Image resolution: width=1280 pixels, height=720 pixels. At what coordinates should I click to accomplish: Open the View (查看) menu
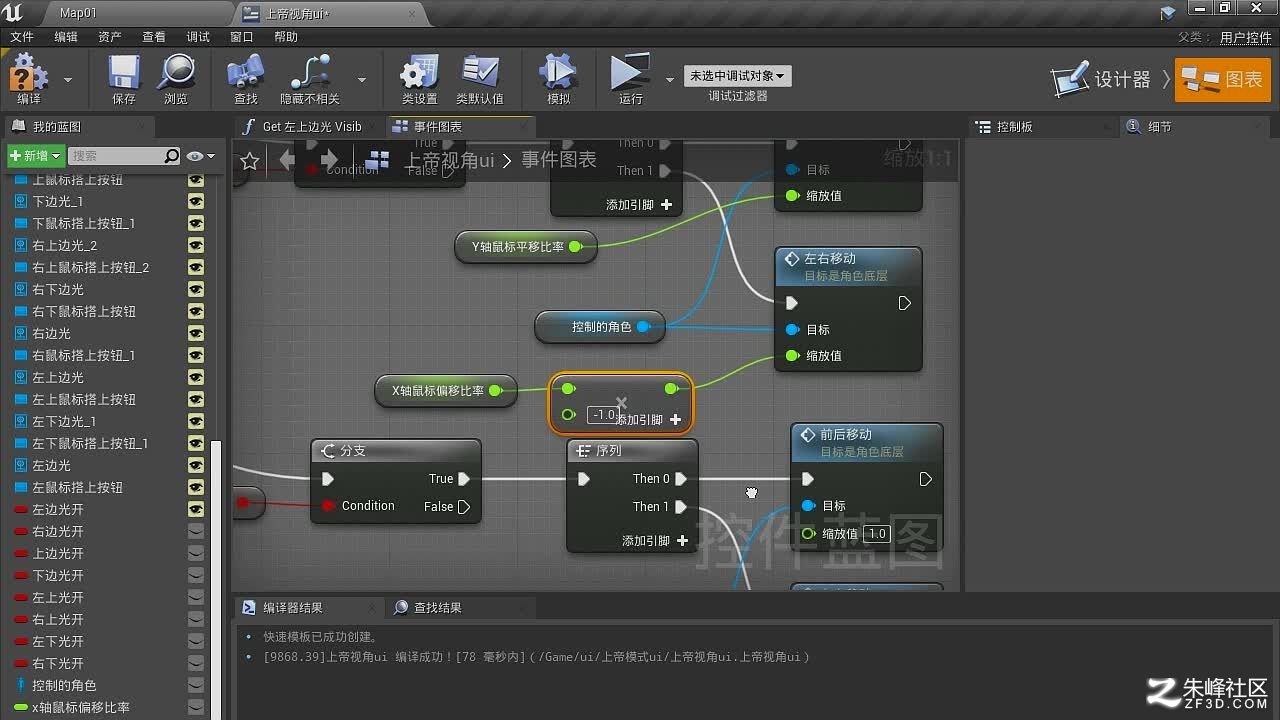click(154, 37)
